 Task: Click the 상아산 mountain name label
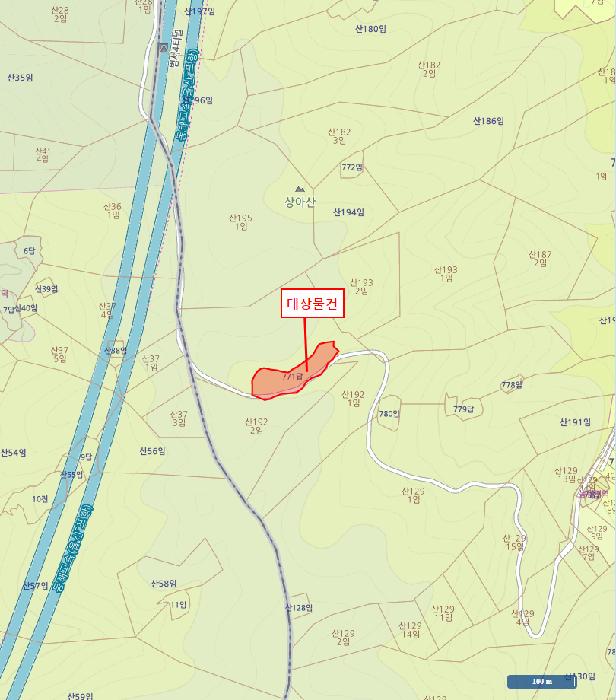300,202
